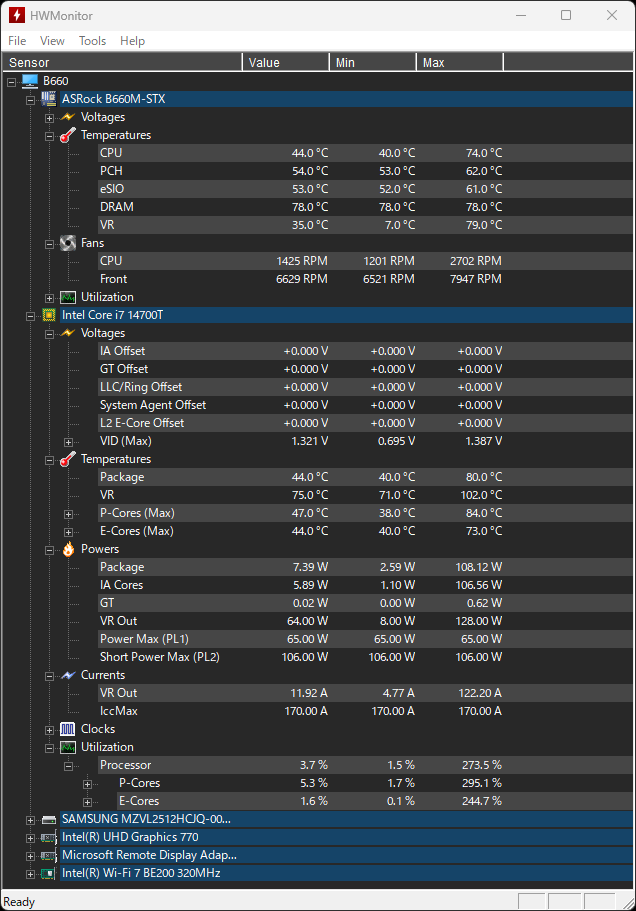
Task: Click the Currents icon
Action: click(x=68, y=675)
